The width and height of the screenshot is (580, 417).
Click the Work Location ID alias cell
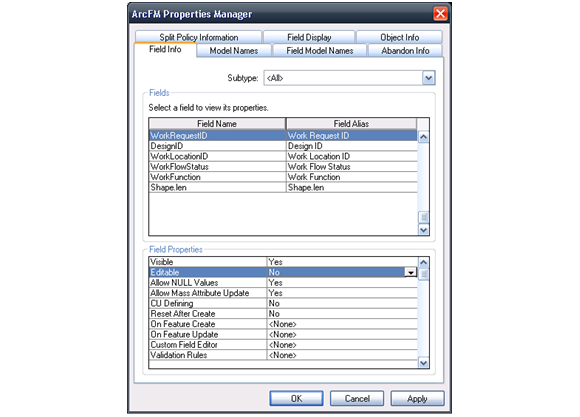pyautogui.click(x=352, y=156)
